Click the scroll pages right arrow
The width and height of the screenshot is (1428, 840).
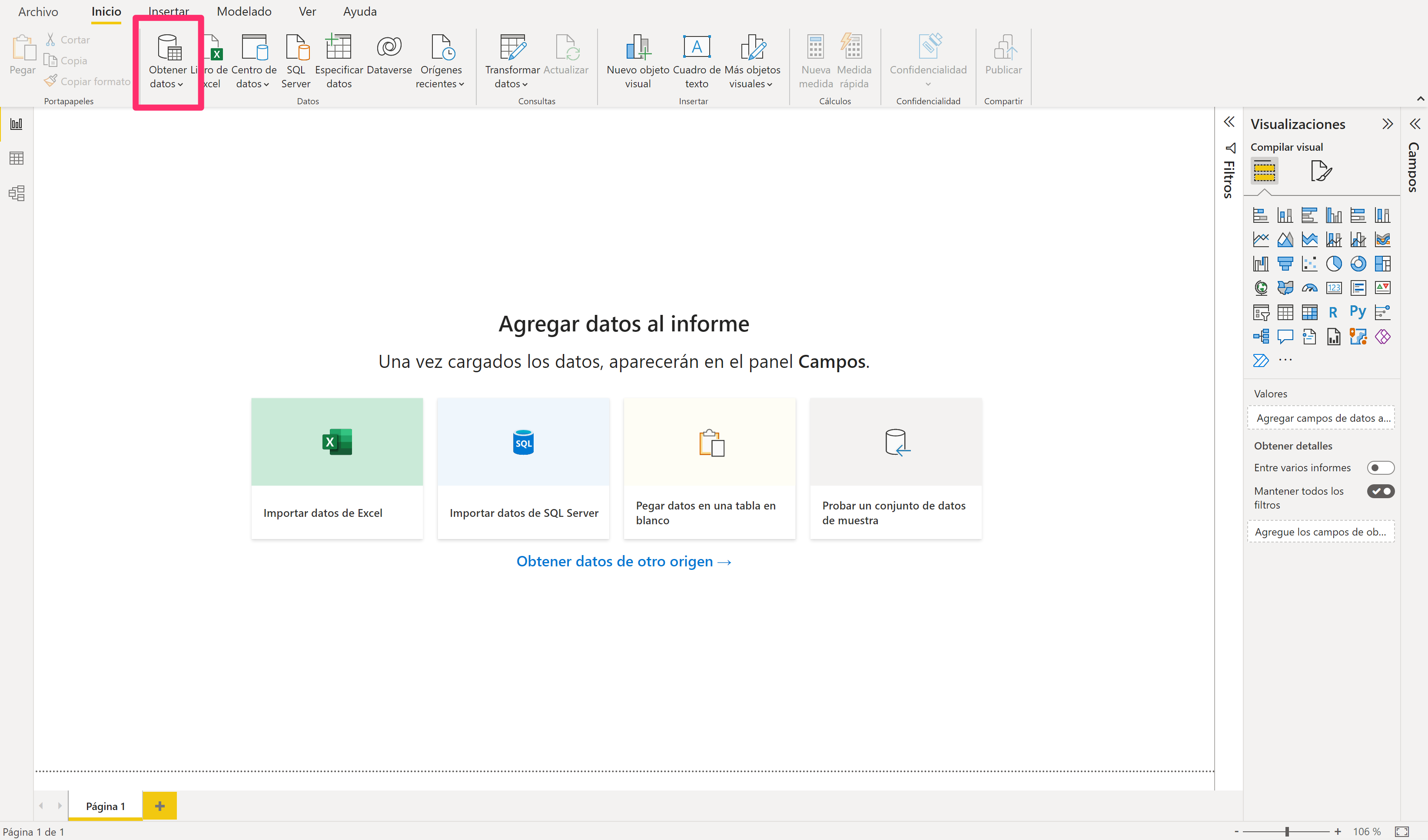60,805
